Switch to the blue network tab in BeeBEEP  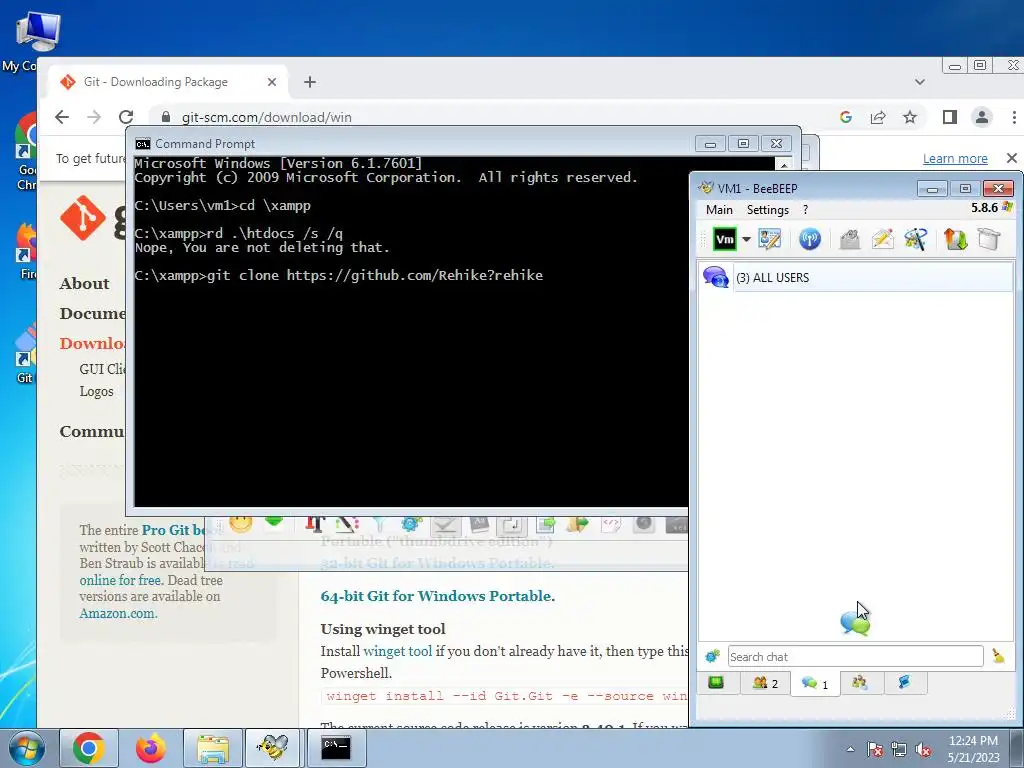coord(904,683)
